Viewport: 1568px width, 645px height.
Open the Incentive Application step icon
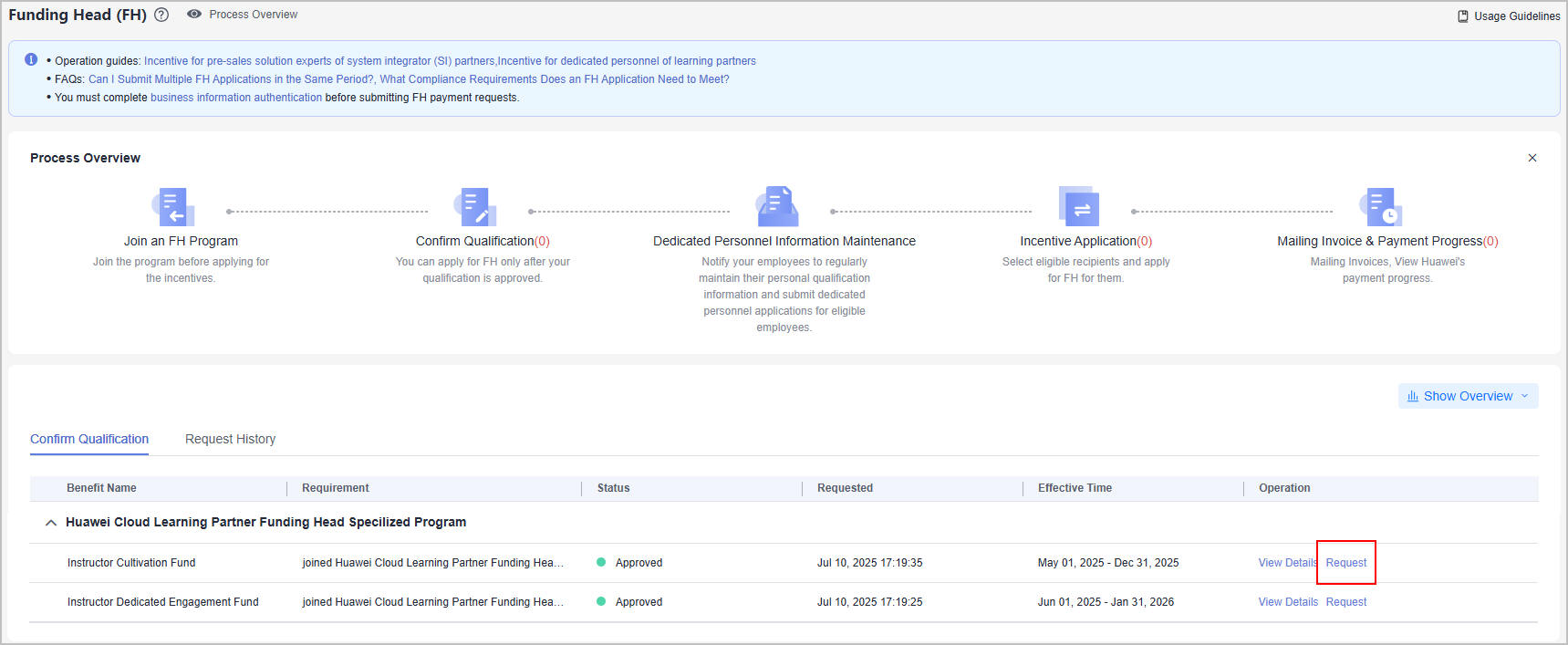tap(1078, 207)
